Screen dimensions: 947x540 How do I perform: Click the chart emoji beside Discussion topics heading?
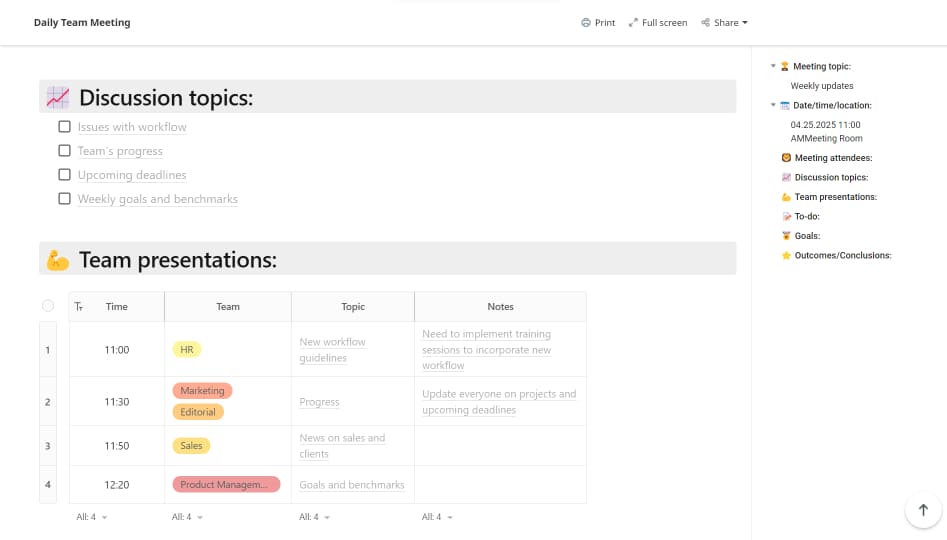[x=58, y=97]
